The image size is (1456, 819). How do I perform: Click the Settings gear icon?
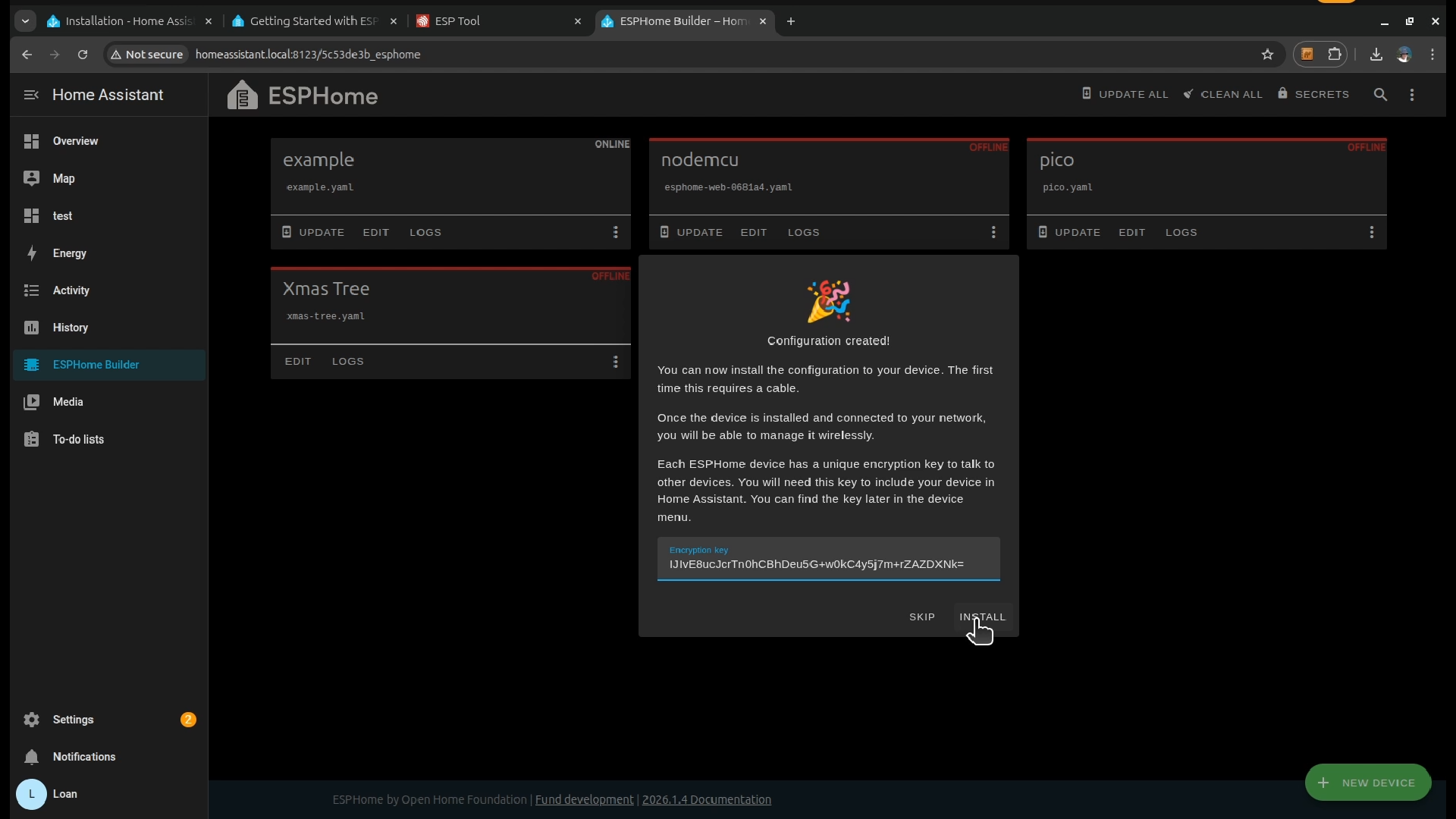(x=31, y=719)
